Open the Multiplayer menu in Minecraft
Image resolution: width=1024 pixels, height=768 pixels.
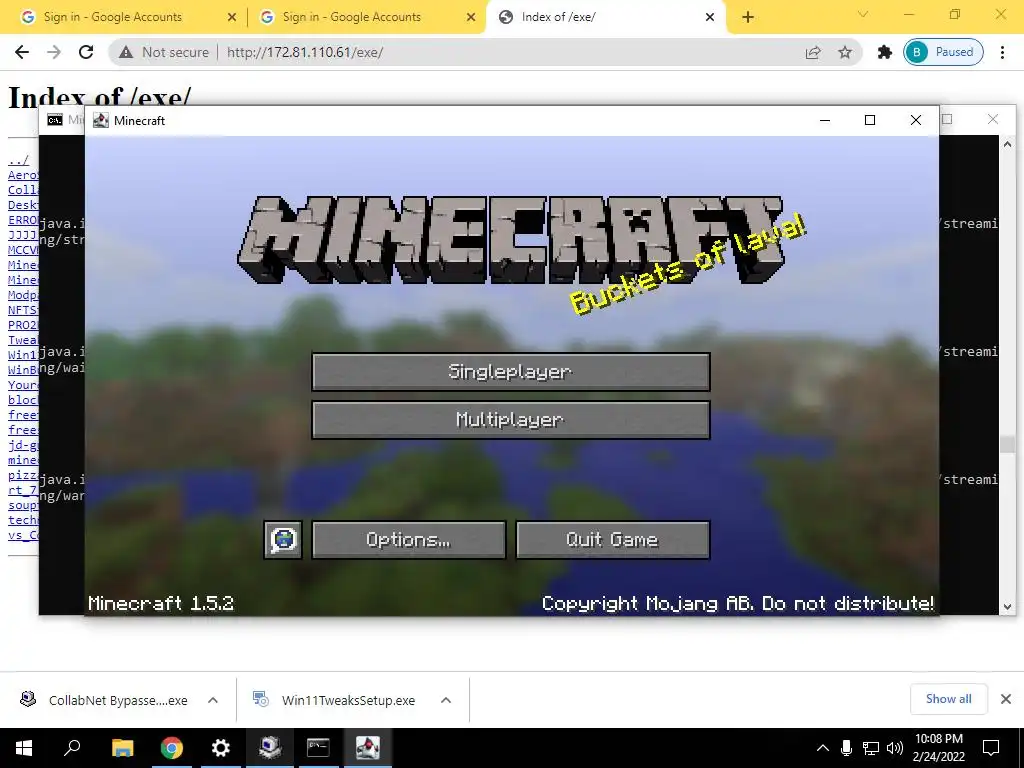pyautogui.click(x=511, y=419)
